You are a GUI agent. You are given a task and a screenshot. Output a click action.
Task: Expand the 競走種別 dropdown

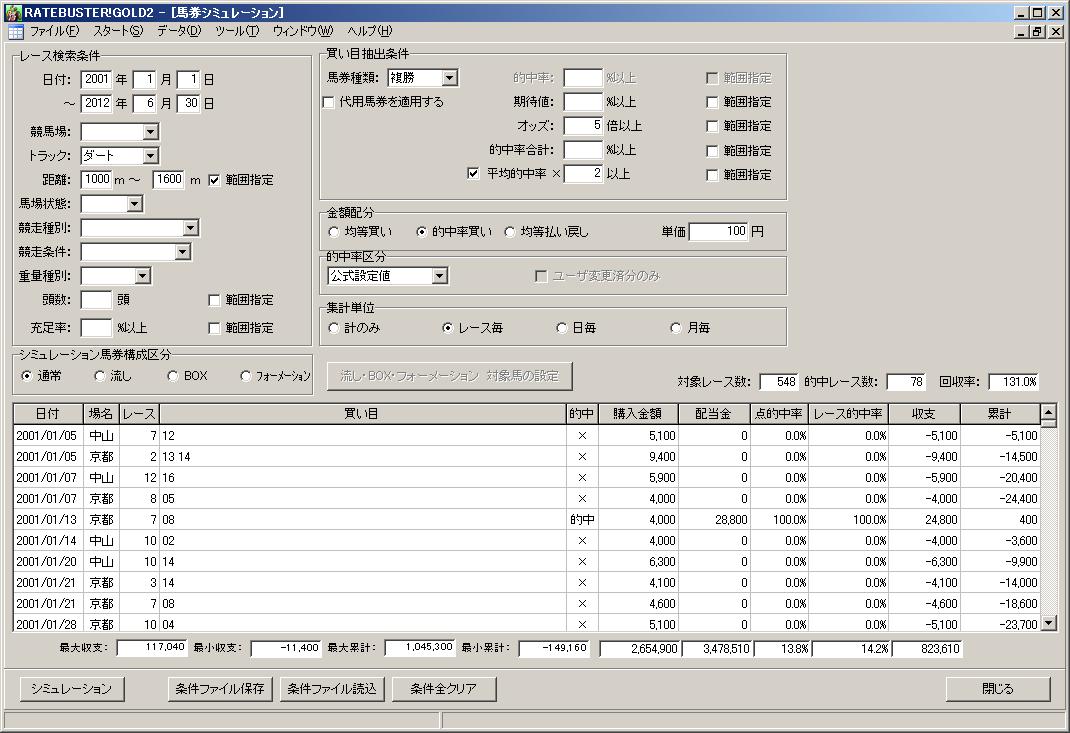click(x=191, y=228)
